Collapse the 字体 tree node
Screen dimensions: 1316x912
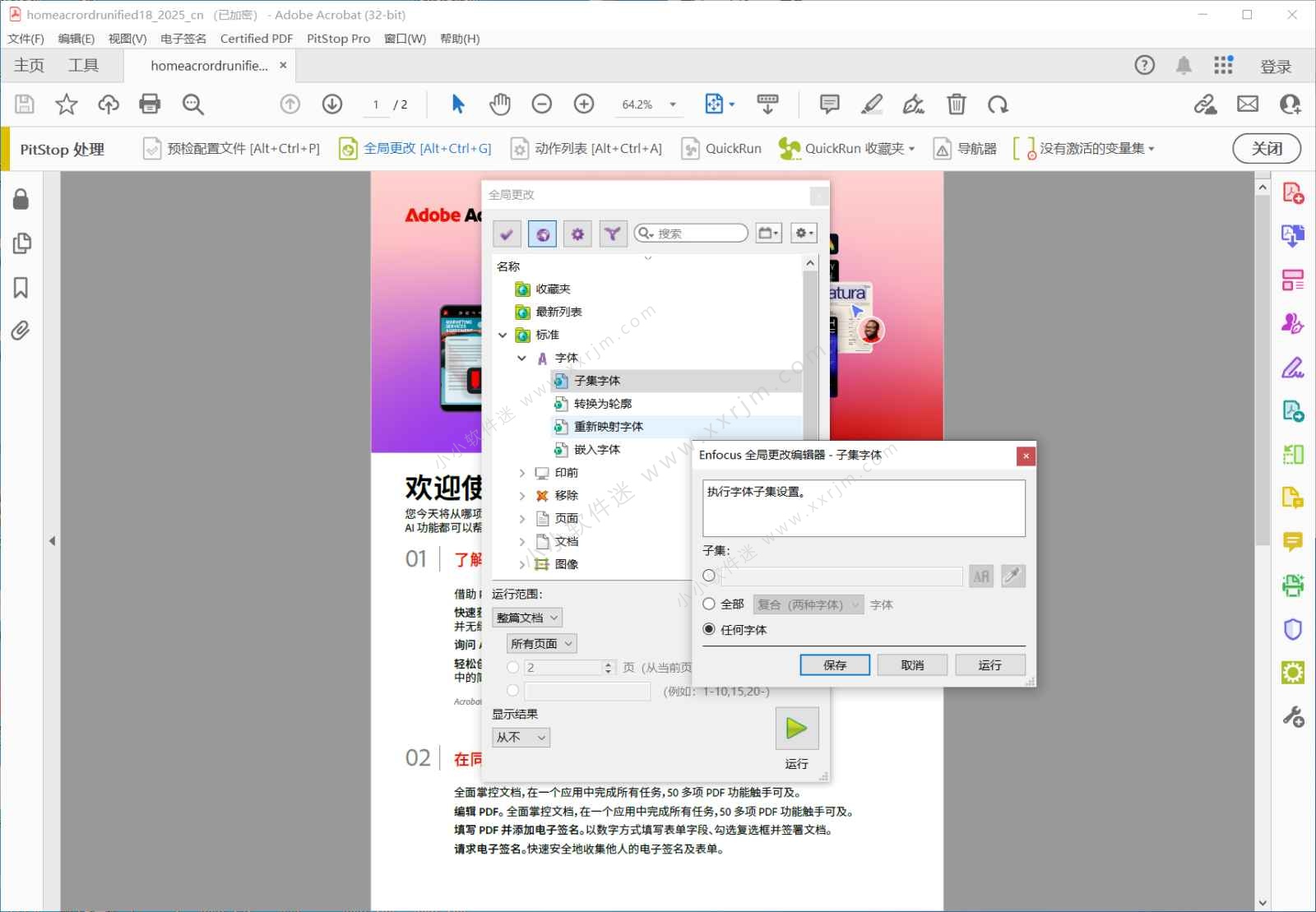pyautogui.click(x=521, y=358)
